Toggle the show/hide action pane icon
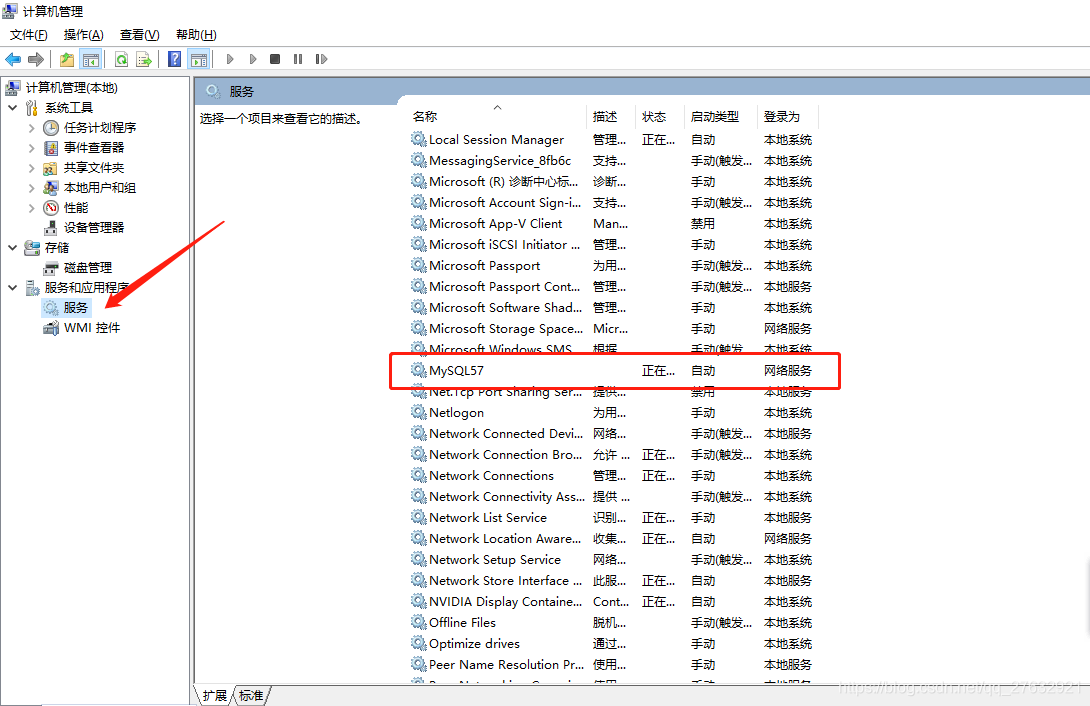The height and width of the screenshot is (706, 1090). (198, 58)
